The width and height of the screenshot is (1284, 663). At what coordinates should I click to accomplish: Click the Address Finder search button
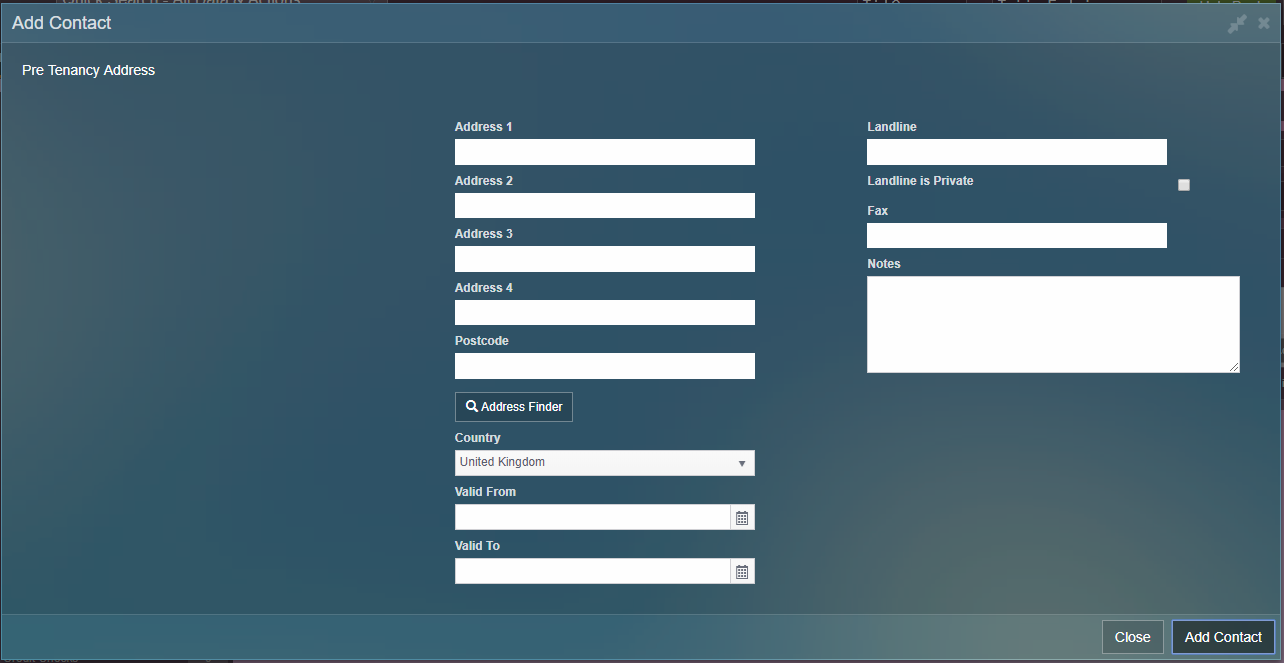click(514, 407)
